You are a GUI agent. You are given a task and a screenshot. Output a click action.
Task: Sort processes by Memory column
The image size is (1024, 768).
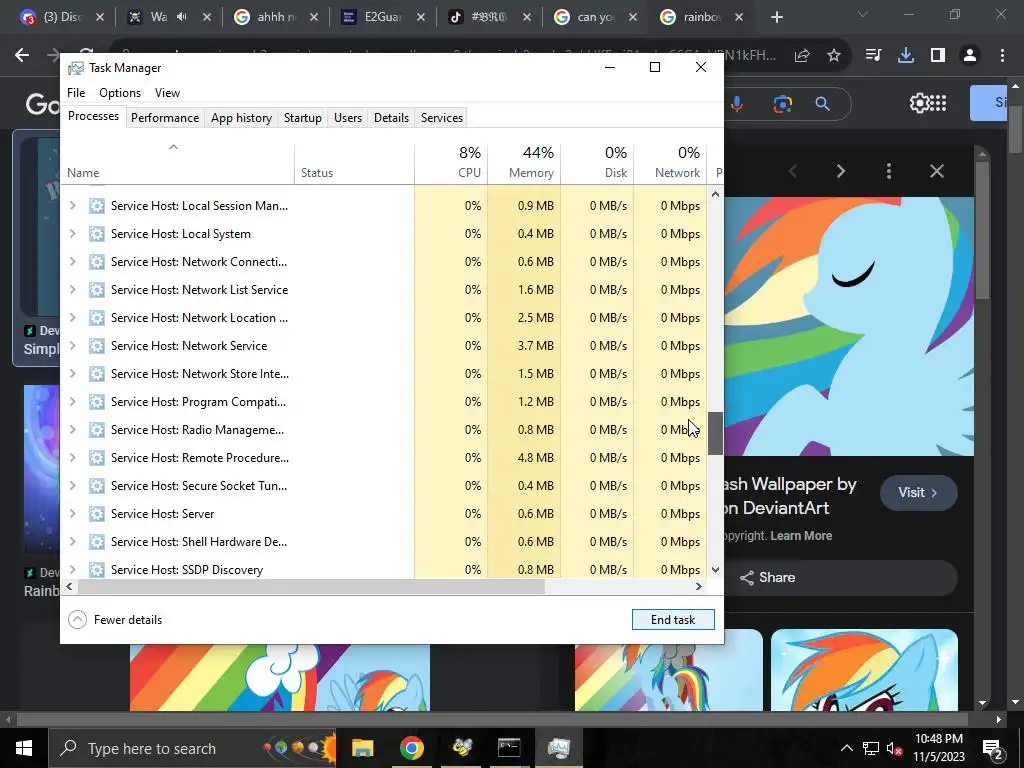524,162
